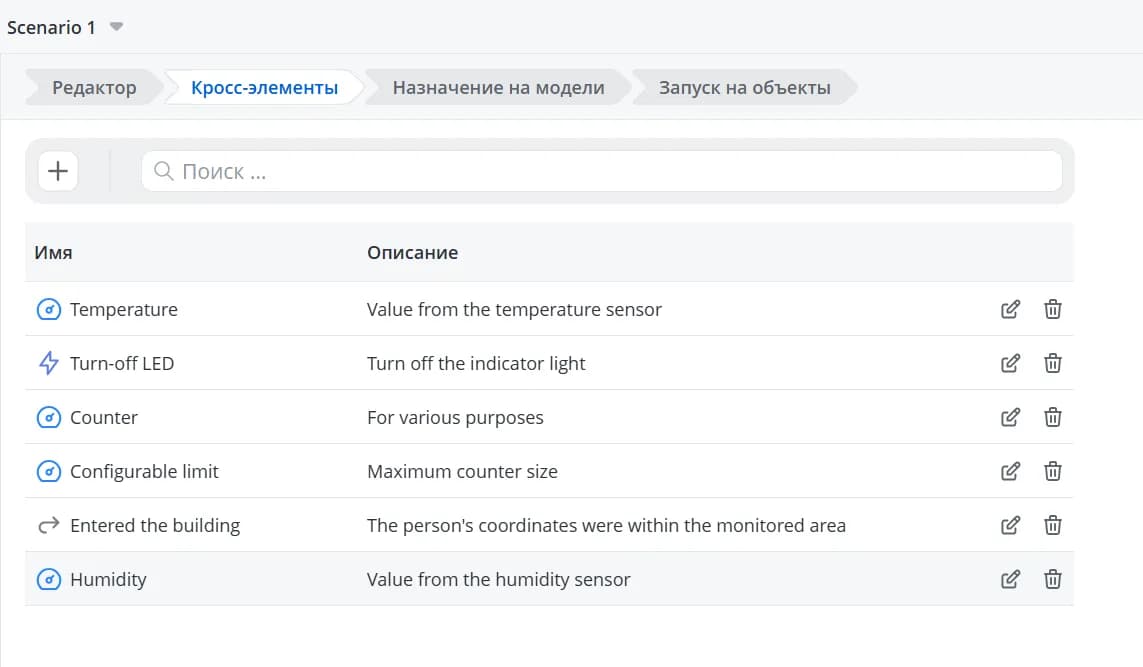1143x667 pixels.
Task: Delete the Turn-off LED row
Action: [x=1053, y=363]
